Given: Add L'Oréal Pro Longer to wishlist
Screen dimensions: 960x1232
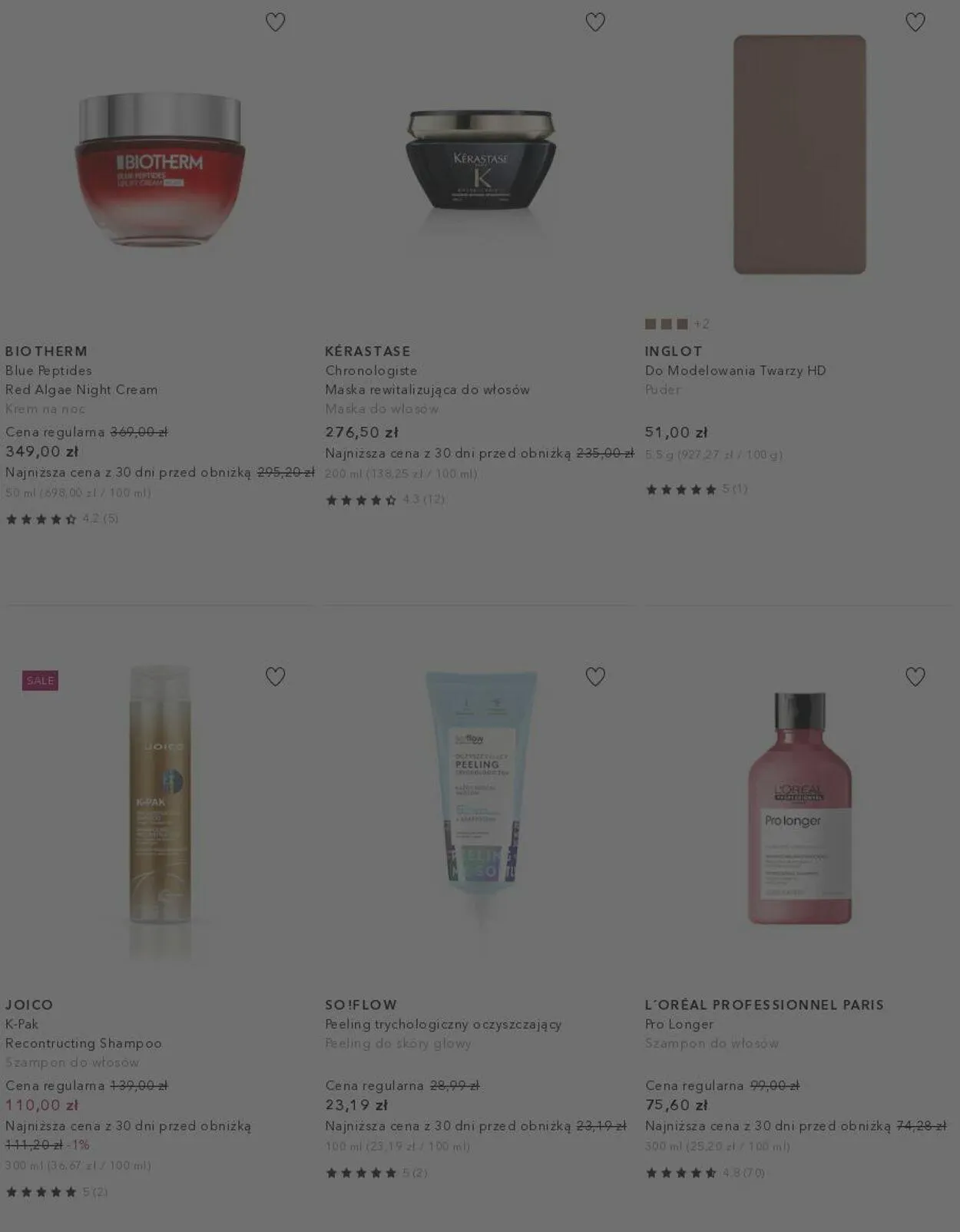Looking at the screenshot, I should 915,676.
